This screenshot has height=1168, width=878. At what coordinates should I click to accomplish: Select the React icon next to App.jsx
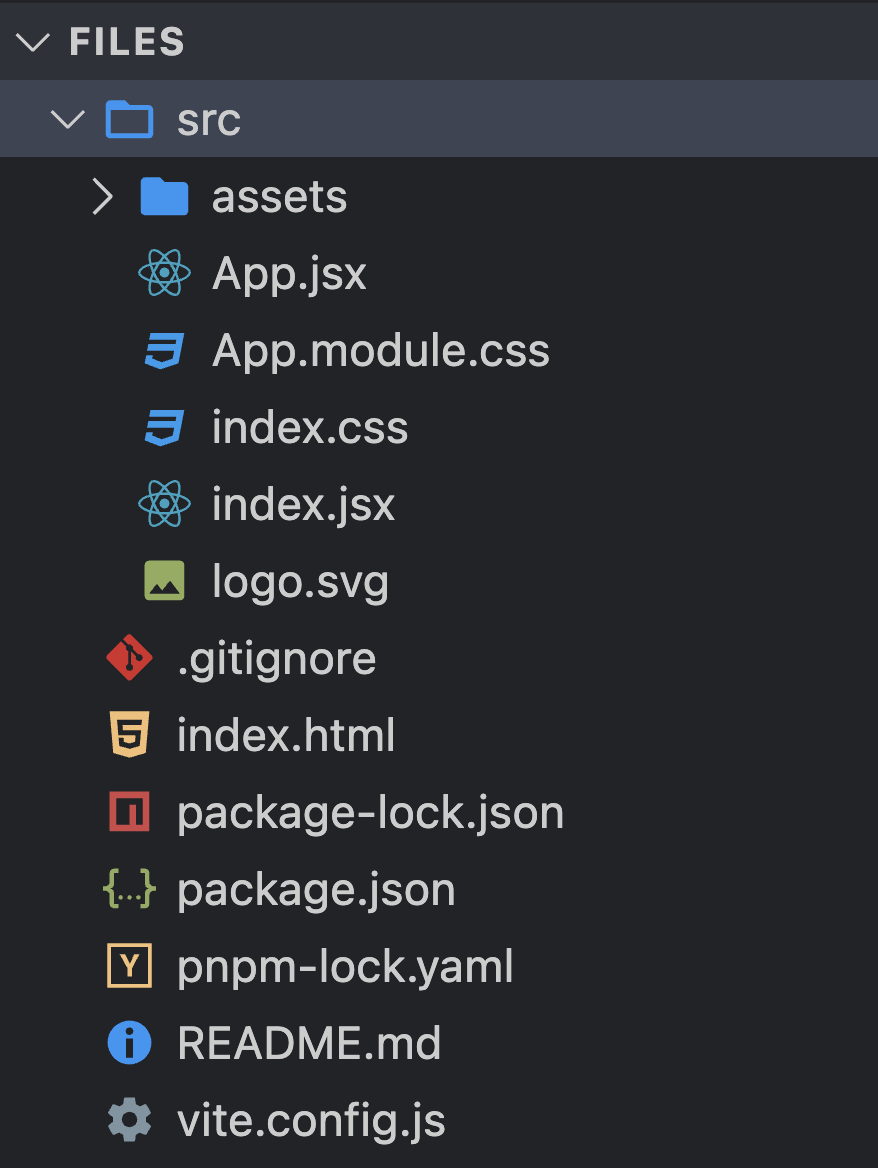164,272
